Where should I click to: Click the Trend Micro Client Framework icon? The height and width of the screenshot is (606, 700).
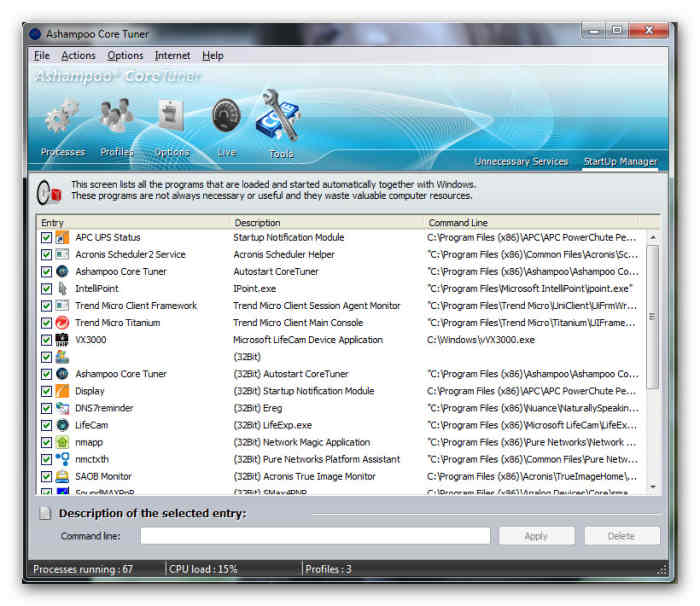(x=62, y=305)
